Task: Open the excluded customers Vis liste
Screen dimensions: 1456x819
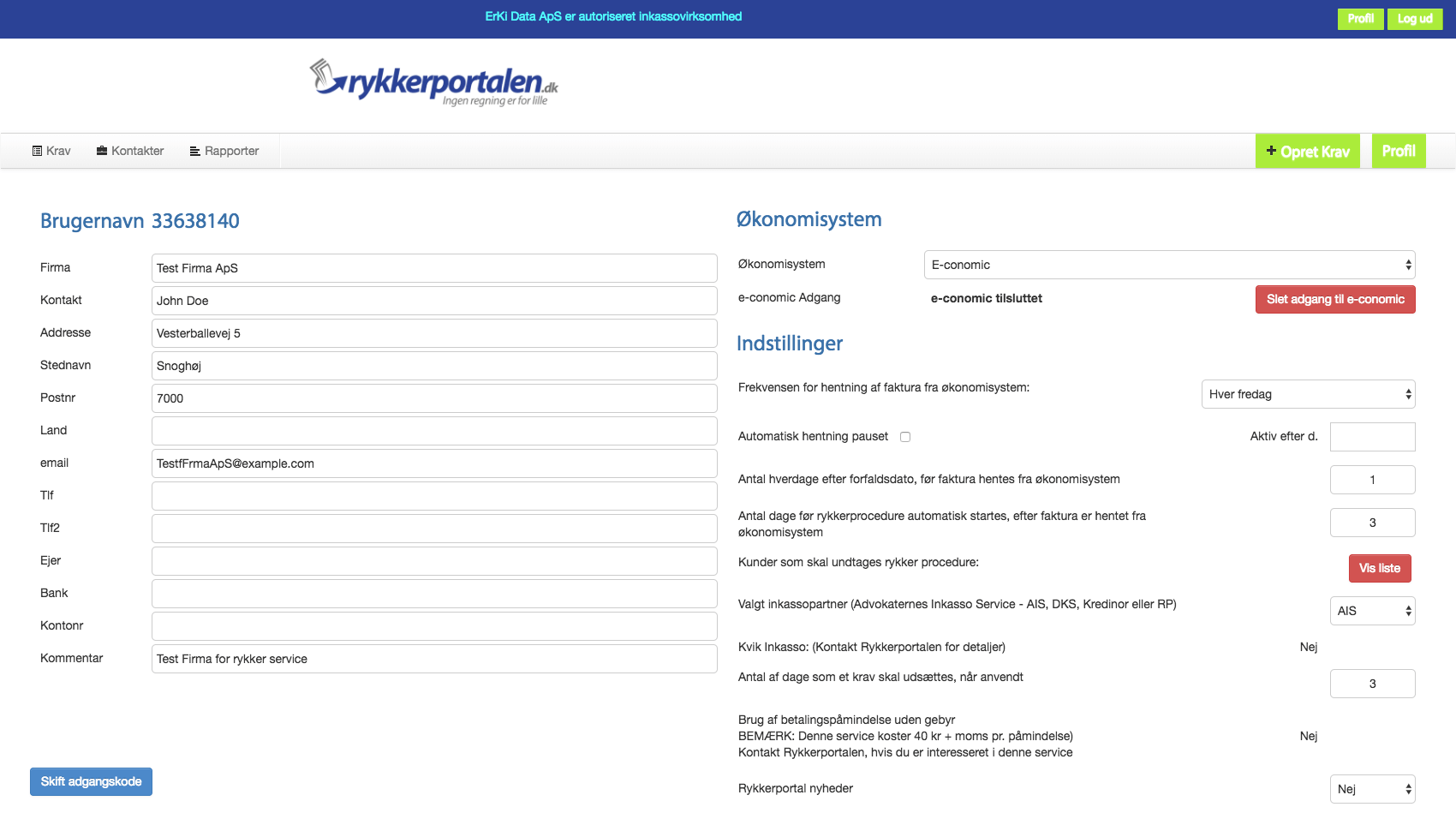Action: click(x=1380, y=568)
